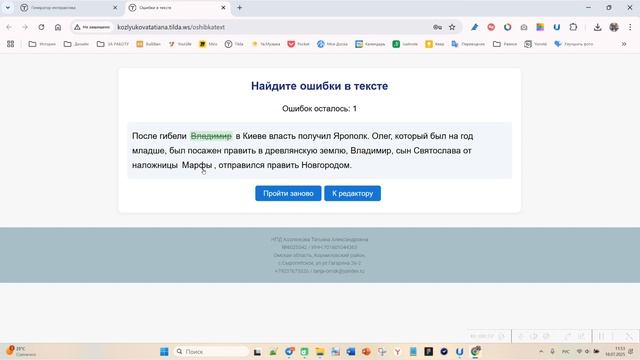Open a new browser tab
The image size is (640, 360).
240,8
